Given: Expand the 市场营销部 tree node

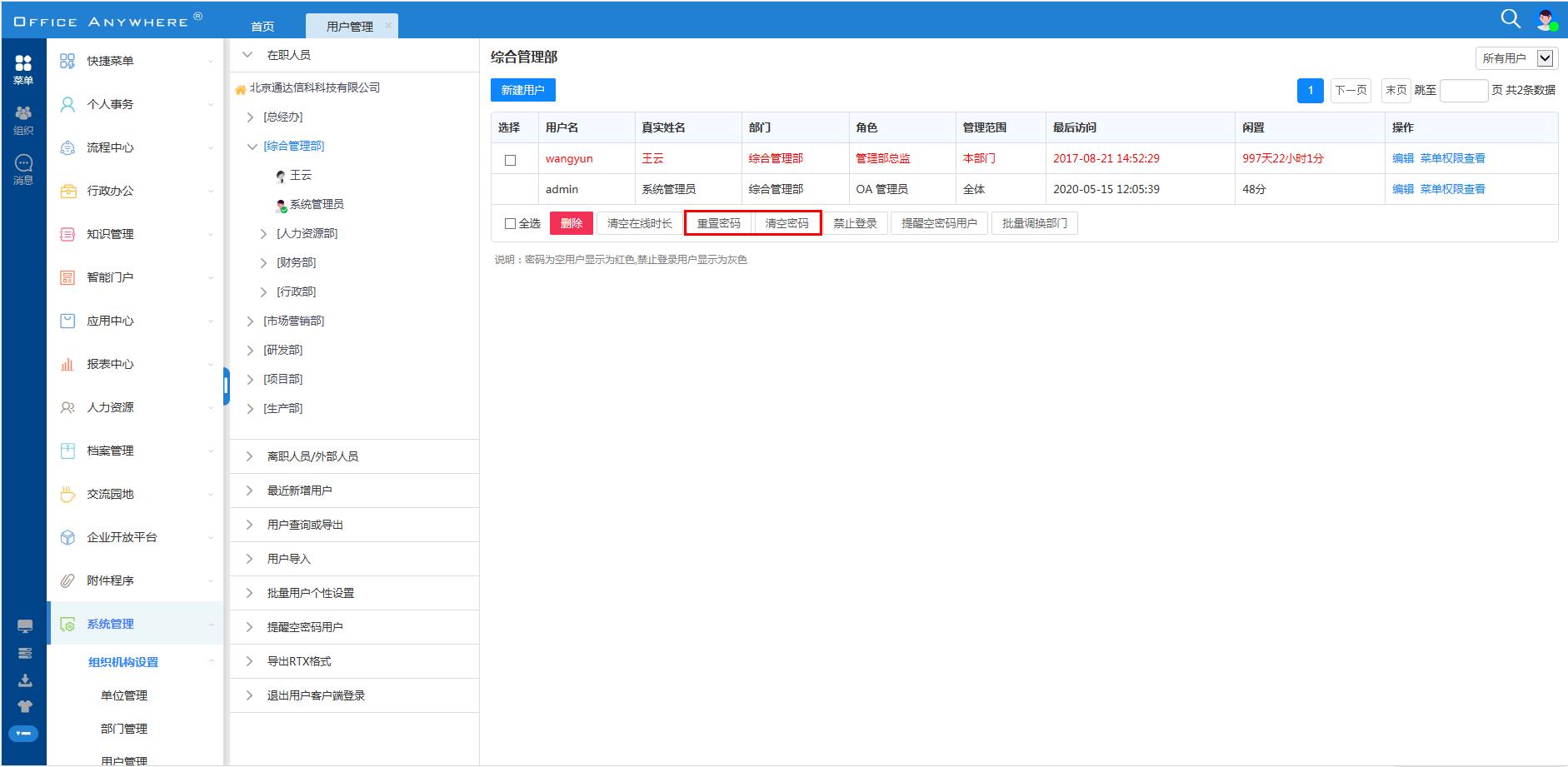Looking at the screenshot, I should [250, 321].
